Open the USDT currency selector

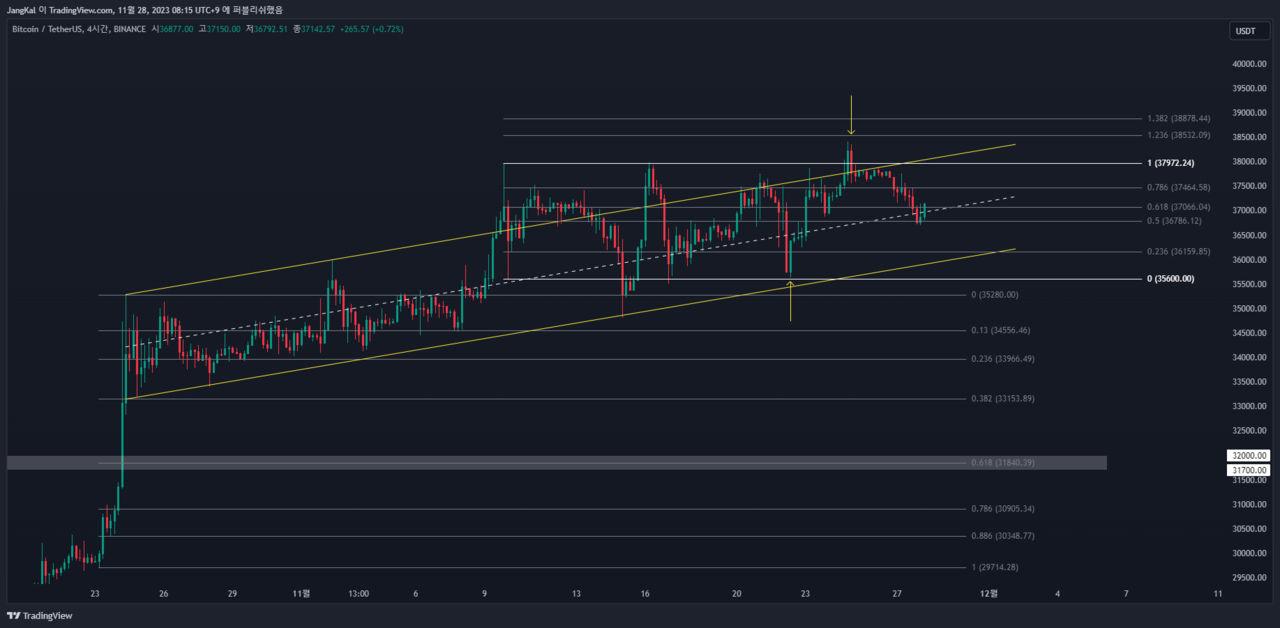[1246, 31]
